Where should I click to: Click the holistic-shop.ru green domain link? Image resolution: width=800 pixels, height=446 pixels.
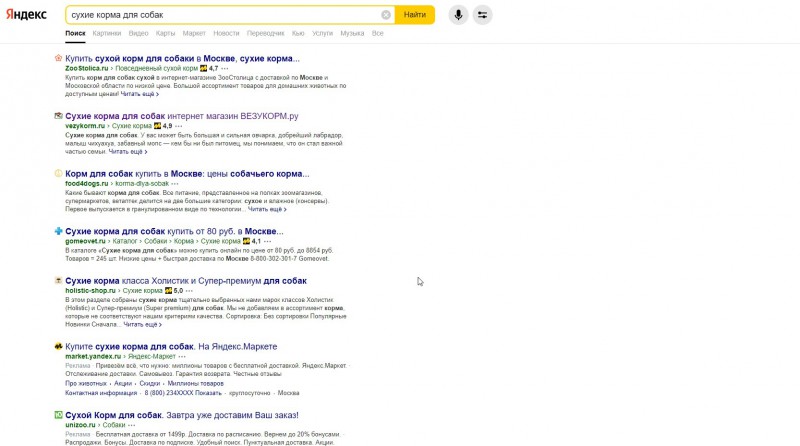(90, 291)
